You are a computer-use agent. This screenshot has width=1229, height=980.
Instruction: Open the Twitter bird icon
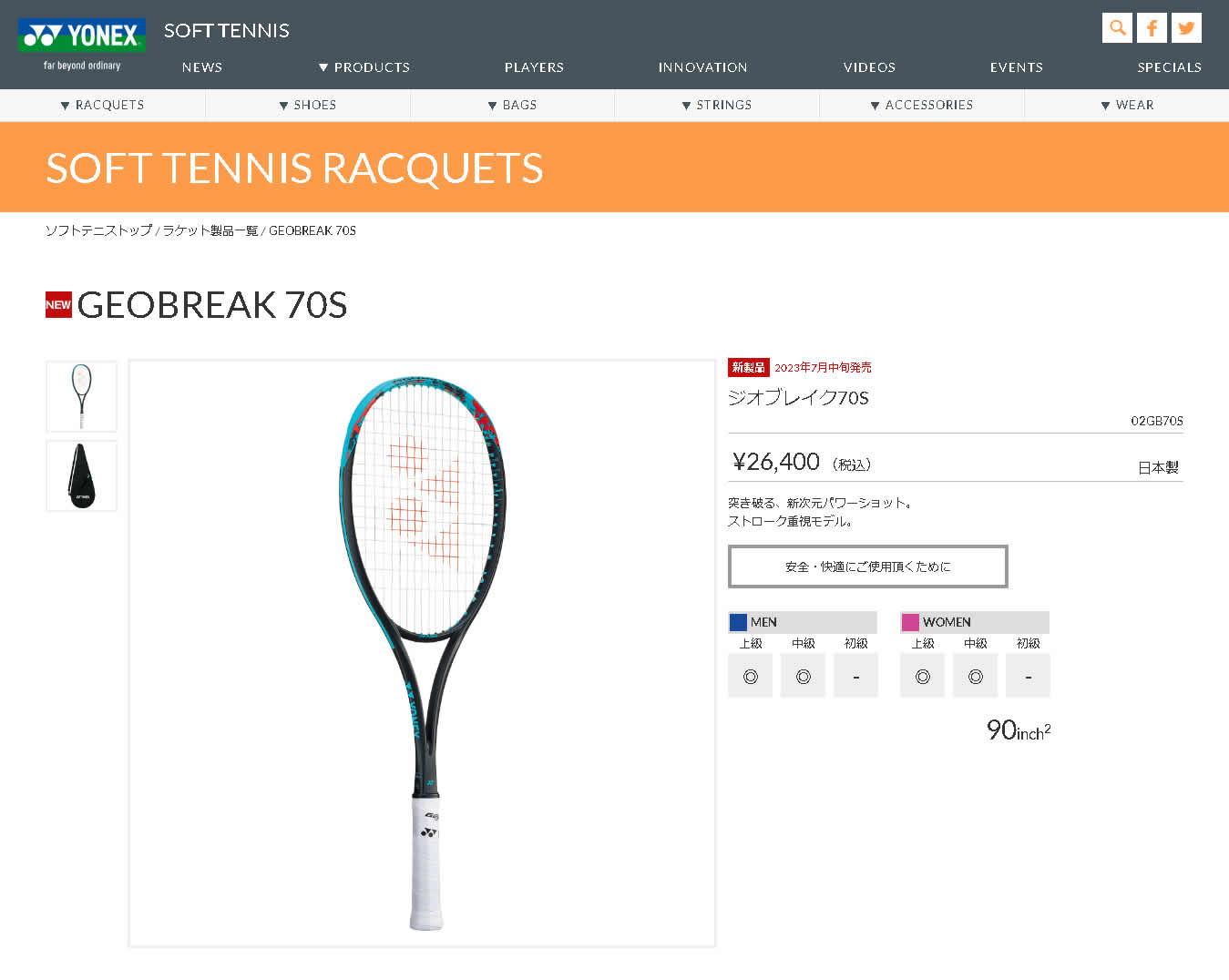1186,27
